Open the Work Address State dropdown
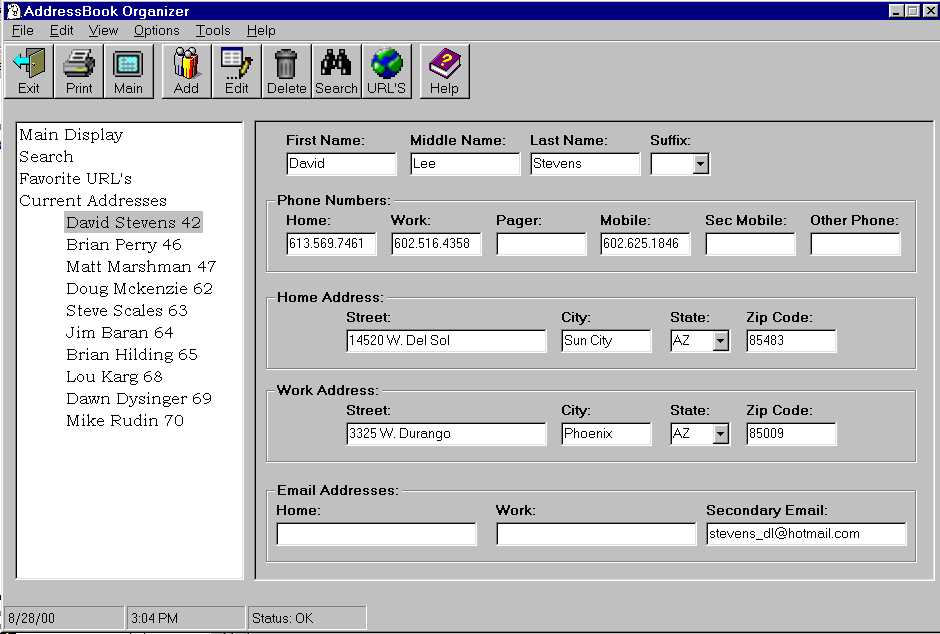940x634 pixels. point(720,434)
